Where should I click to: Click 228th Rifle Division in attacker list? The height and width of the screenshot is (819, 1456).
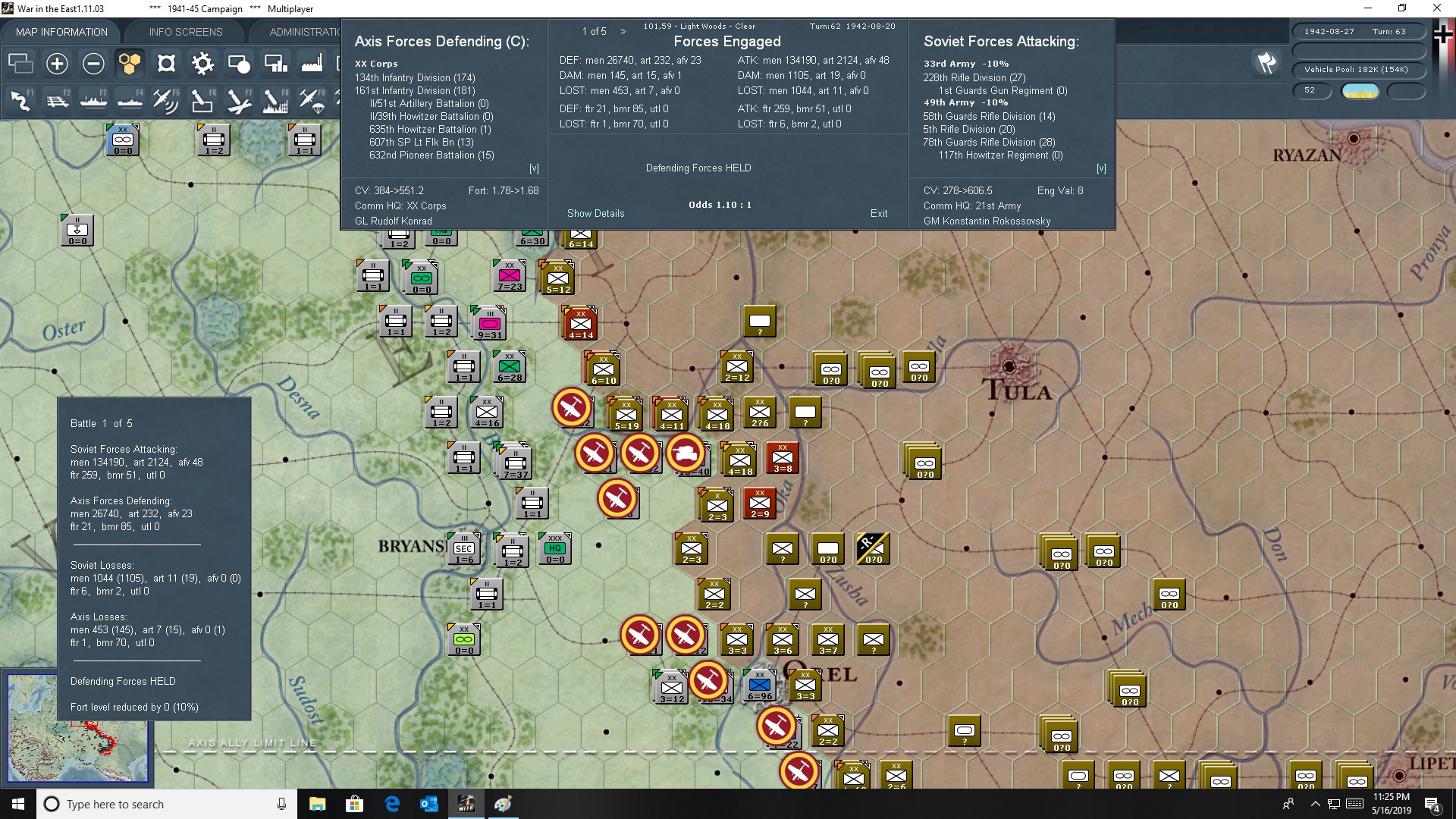point(974,77)
